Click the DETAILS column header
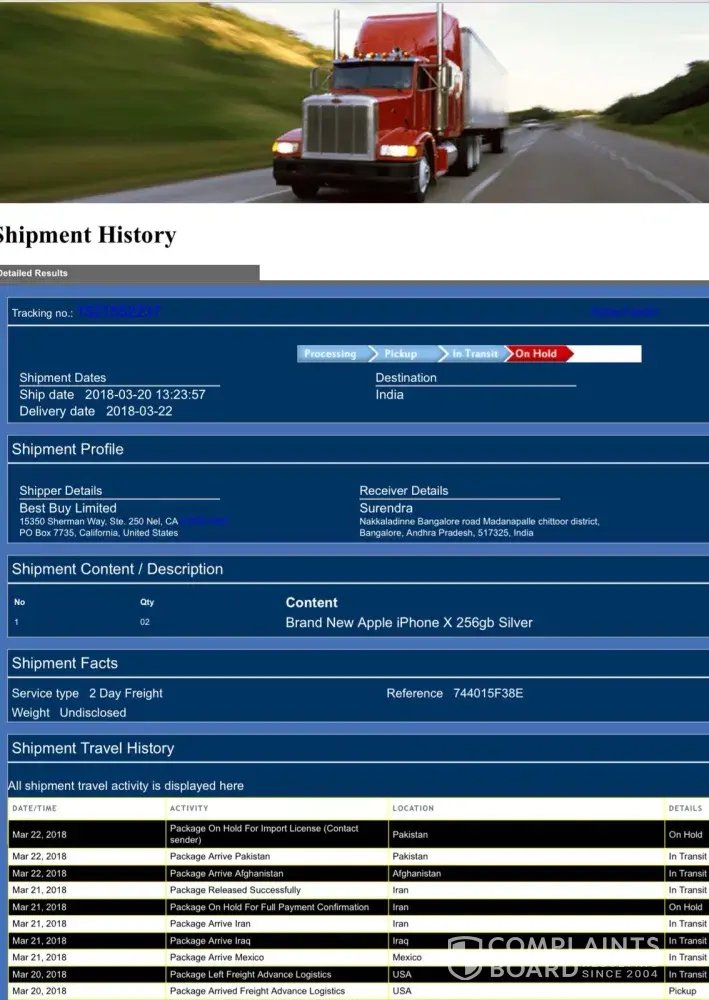 [685, 808]
